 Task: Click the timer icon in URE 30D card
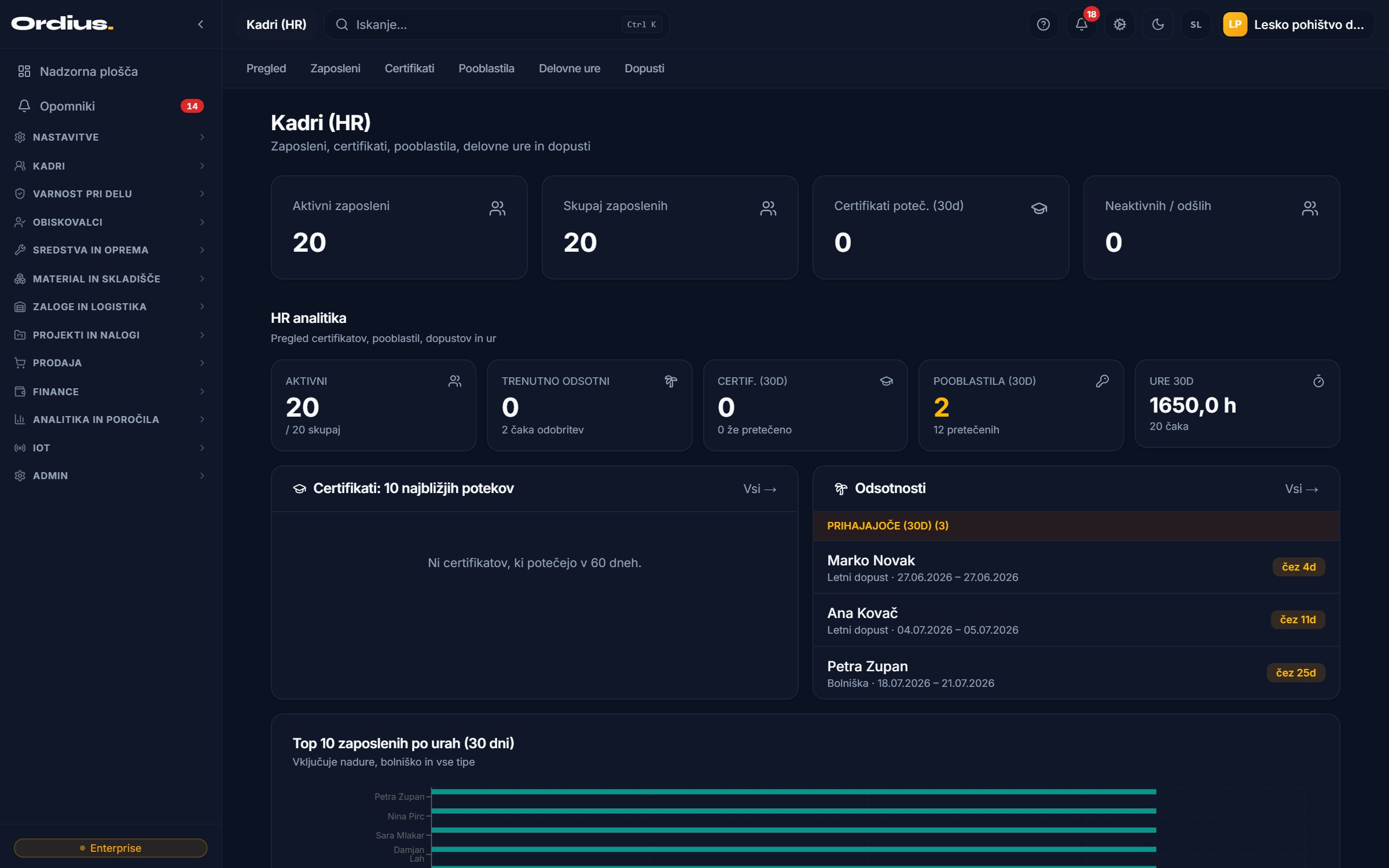click(x=1318, y=381)
